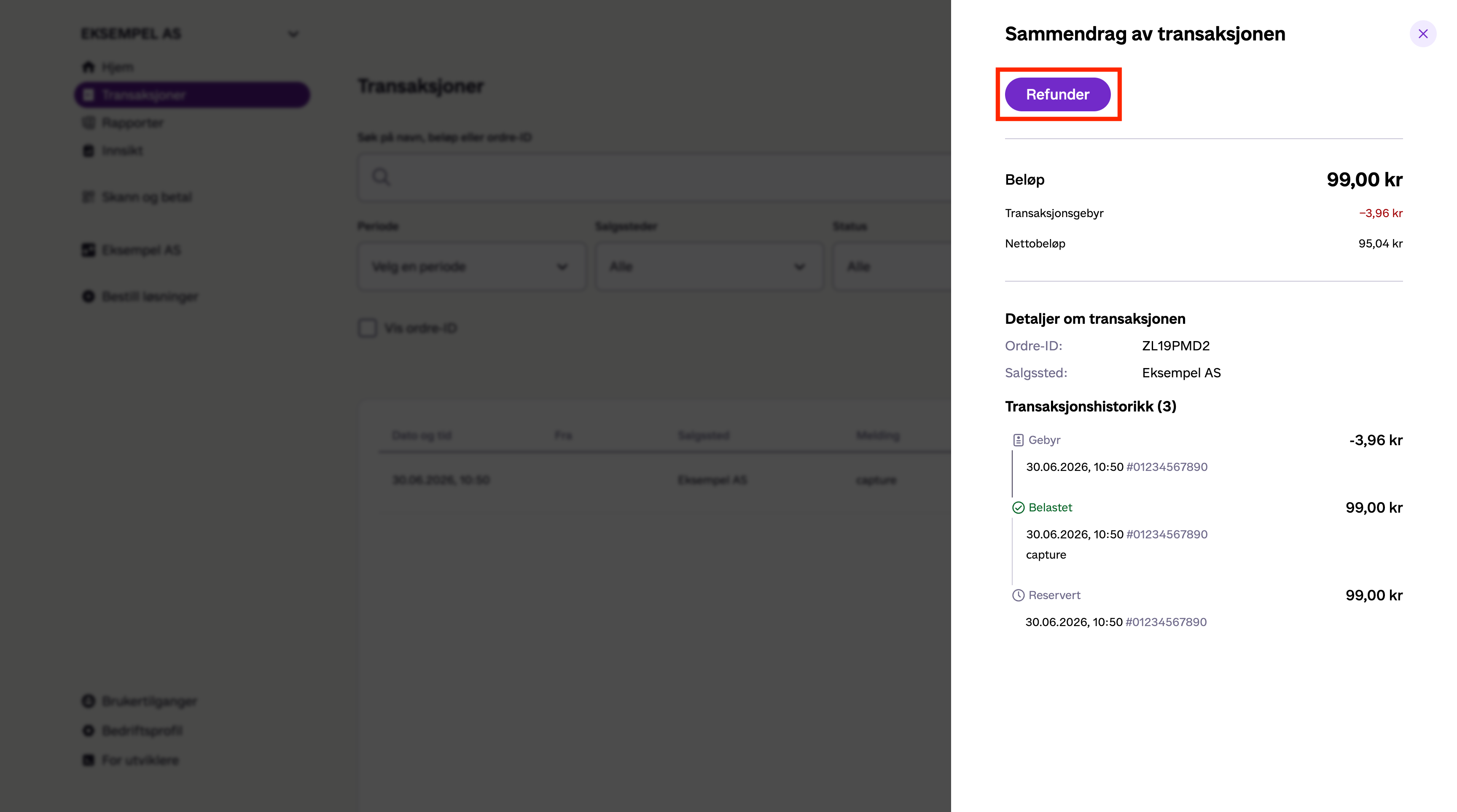Open Eksempel AS sidebar entry

pos(131,250)
